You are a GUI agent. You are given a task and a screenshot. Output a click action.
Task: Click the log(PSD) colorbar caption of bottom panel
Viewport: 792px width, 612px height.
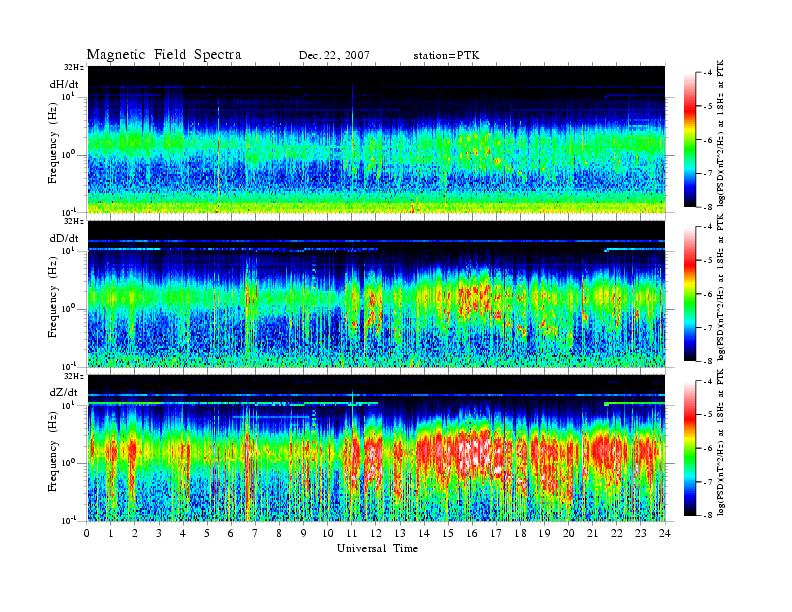[720, 442]
